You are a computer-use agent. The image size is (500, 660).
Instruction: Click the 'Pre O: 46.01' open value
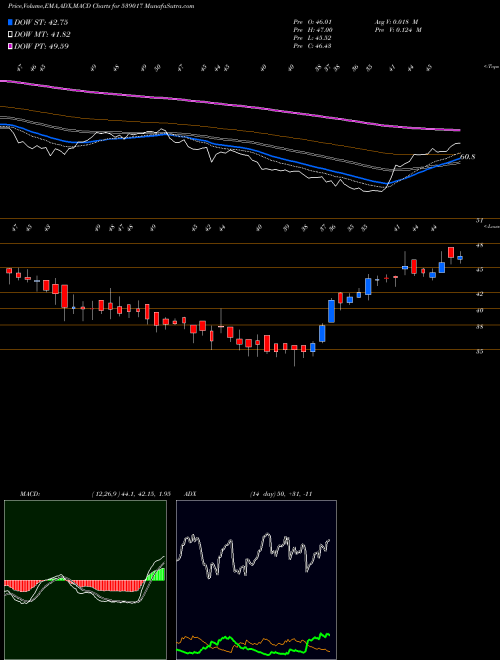tap(314, 22)
